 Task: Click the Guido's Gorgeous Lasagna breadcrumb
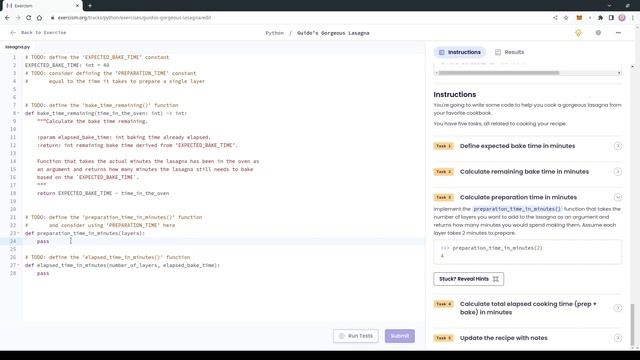(x=333, y=33)
